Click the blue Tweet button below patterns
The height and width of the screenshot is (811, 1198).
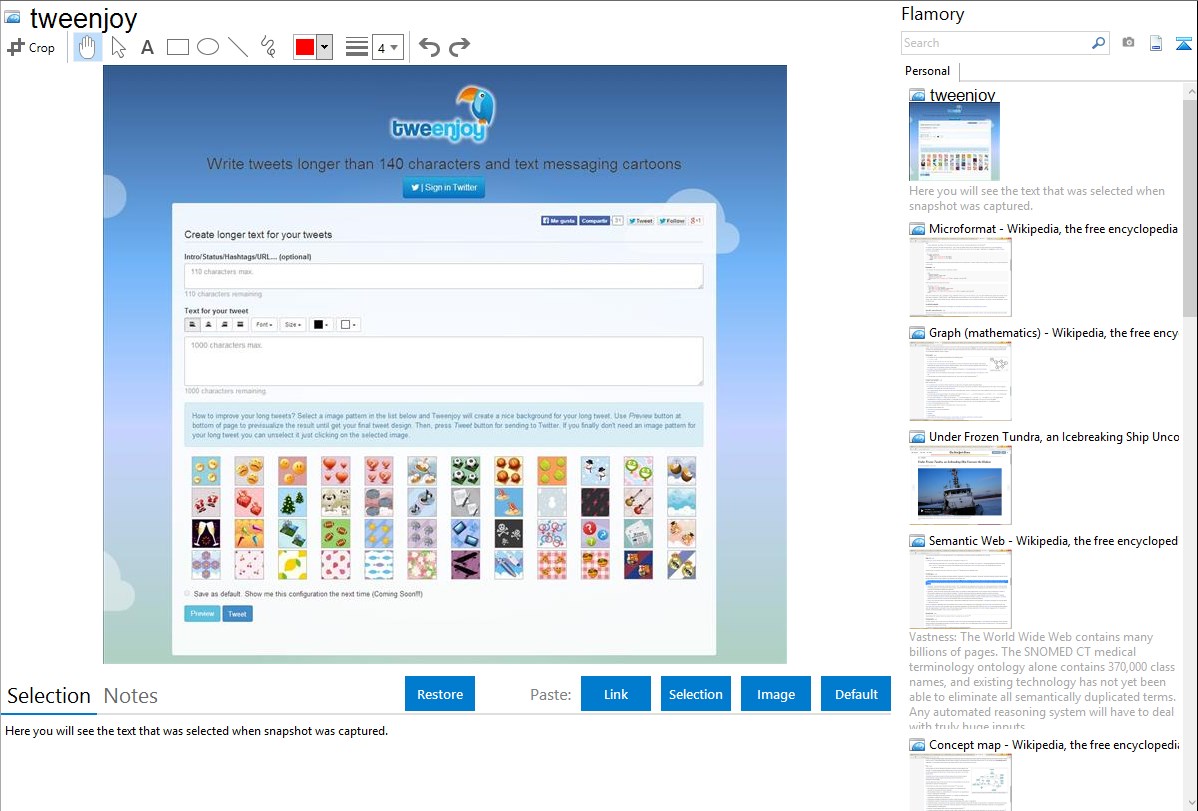tap(238, 614)
